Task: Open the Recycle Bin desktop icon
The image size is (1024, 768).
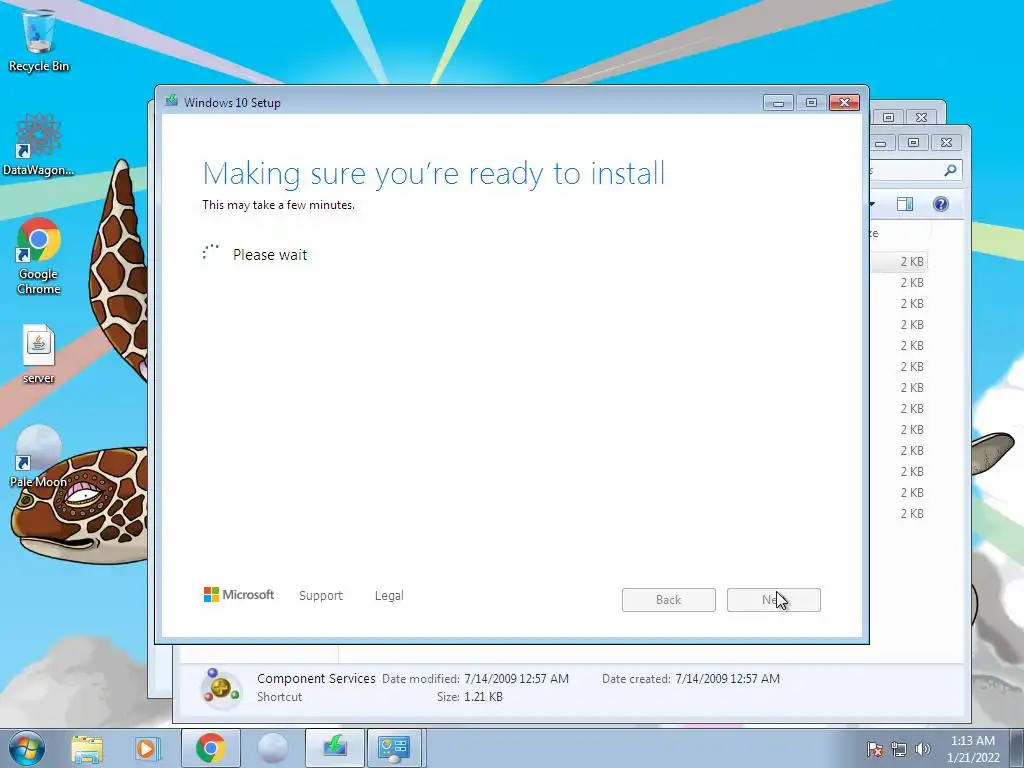Action: pos(39,40)
